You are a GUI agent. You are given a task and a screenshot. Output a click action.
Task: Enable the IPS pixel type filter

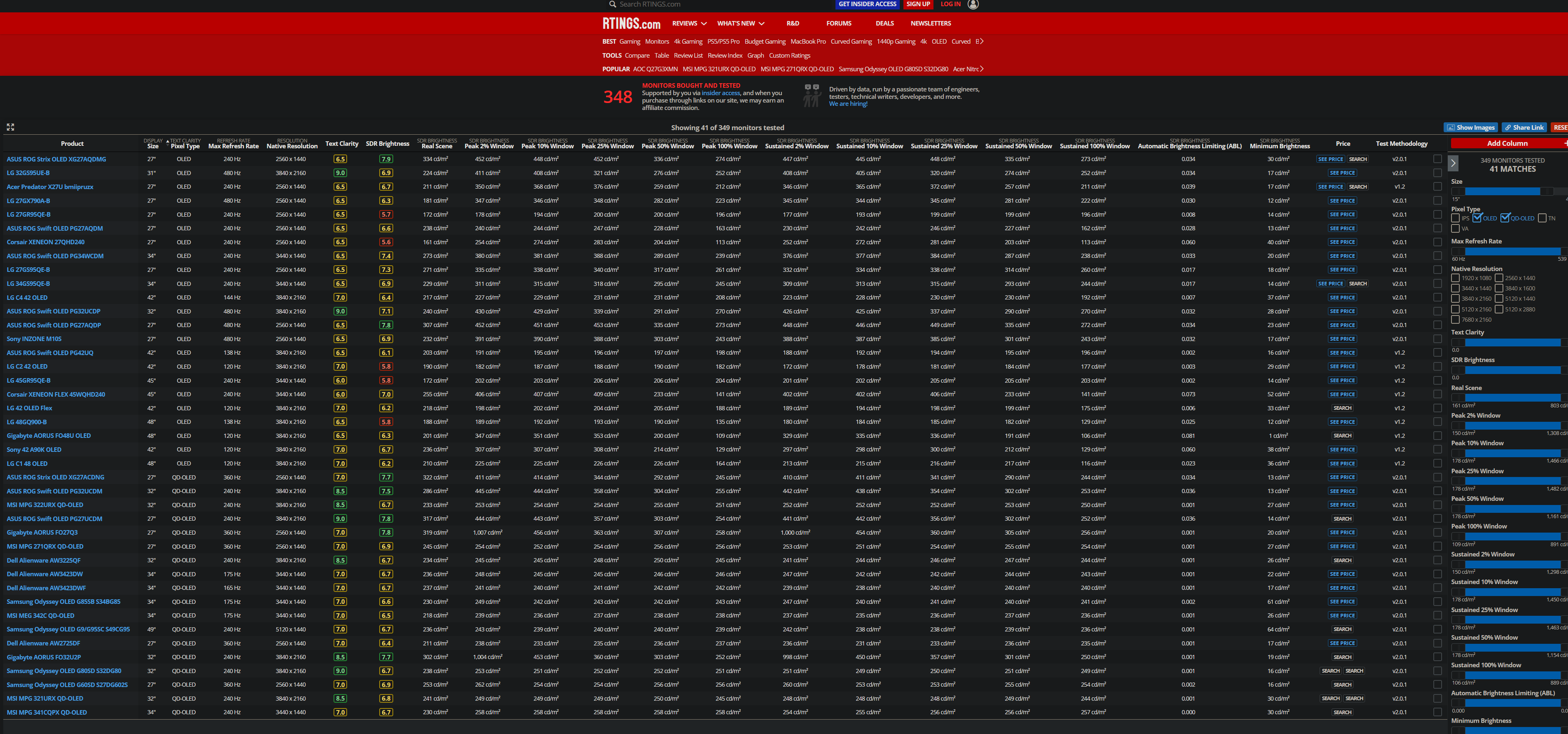1455,218
